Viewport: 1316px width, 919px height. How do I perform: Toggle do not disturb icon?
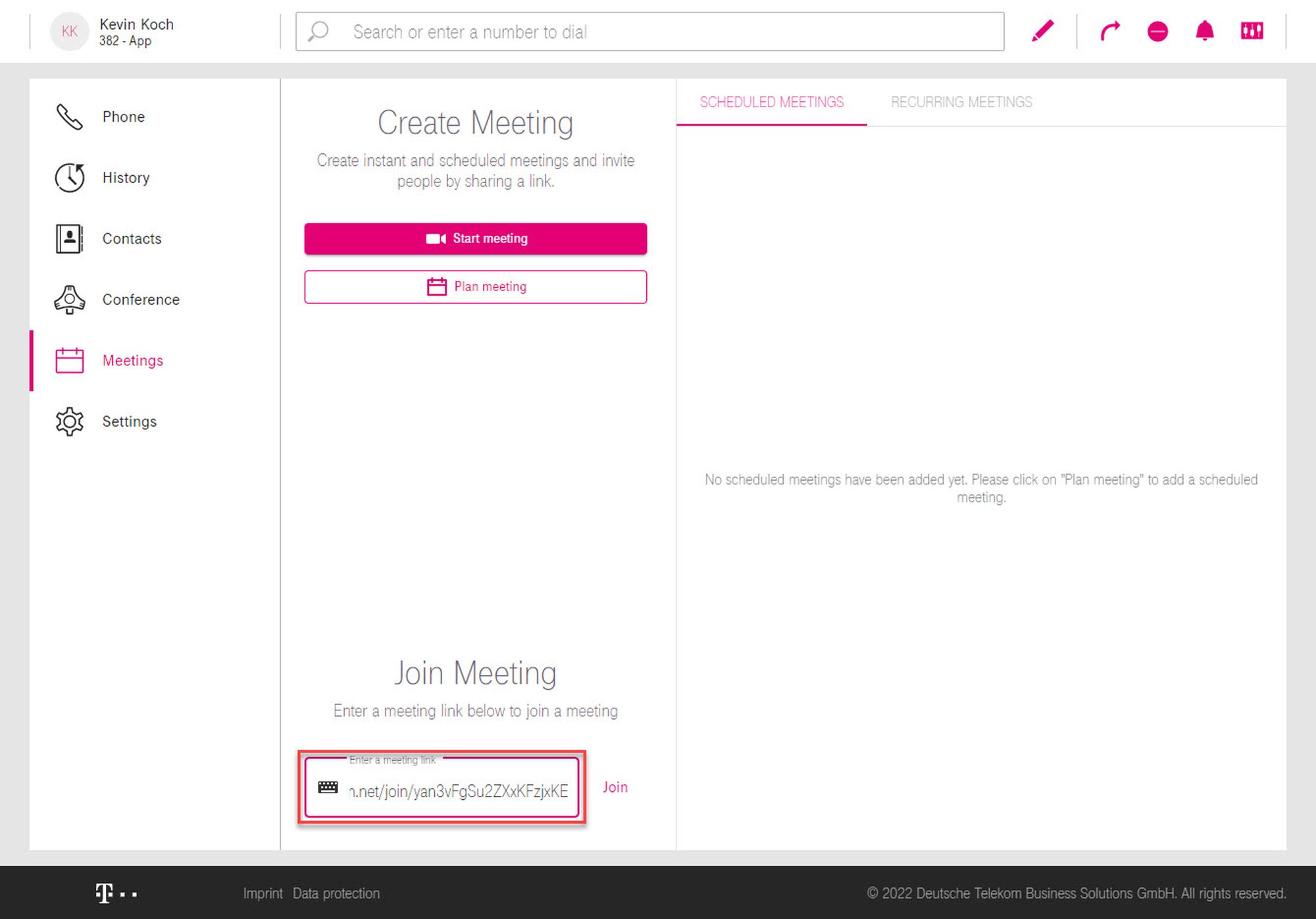tap(1157, 31)
